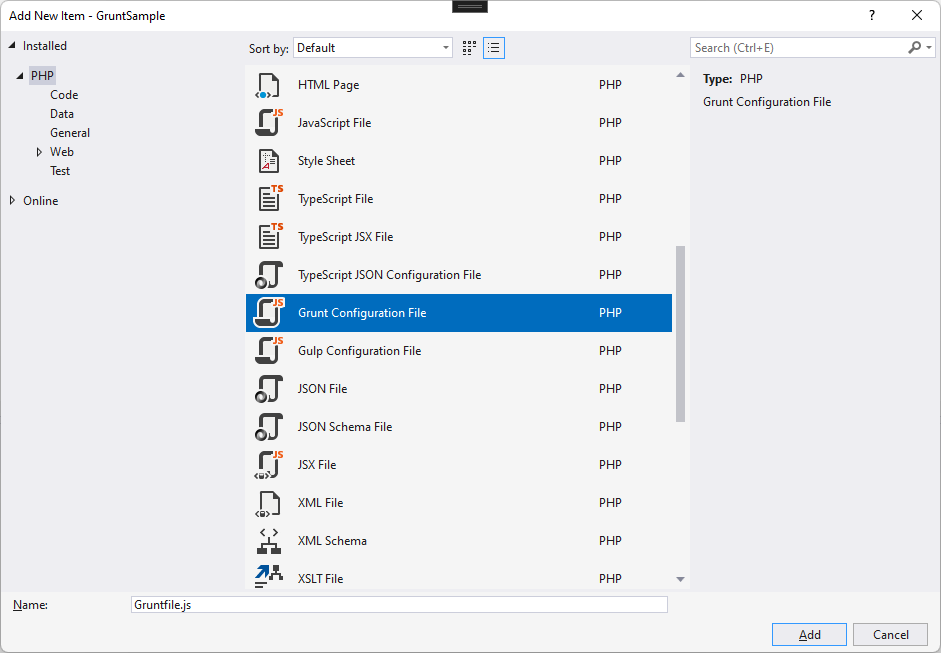This screenshot has height=653, width=941.
Task: Click the XSLT File template icon
Action: (268, 576)
